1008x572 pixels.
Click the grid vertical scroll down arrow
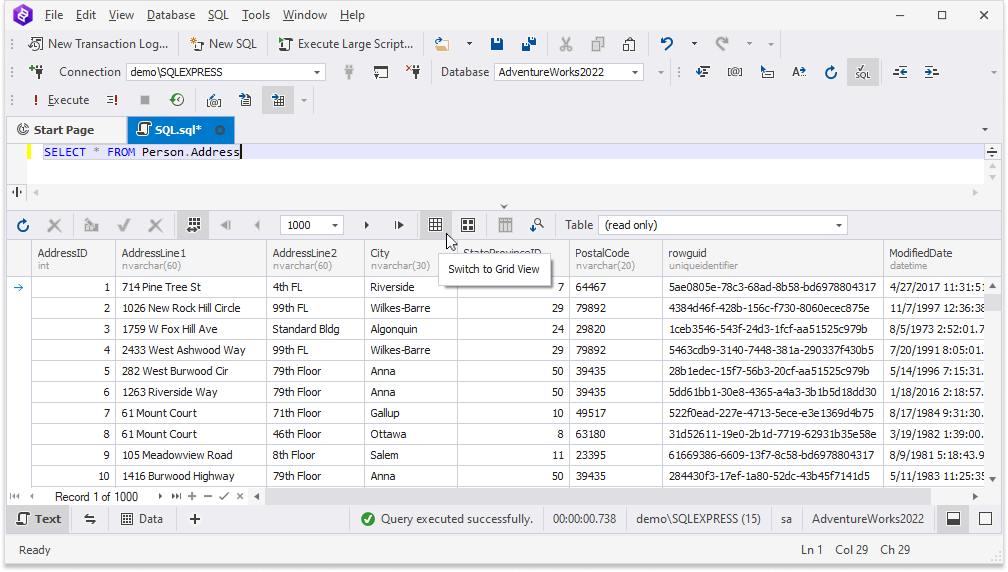[993, 479]
